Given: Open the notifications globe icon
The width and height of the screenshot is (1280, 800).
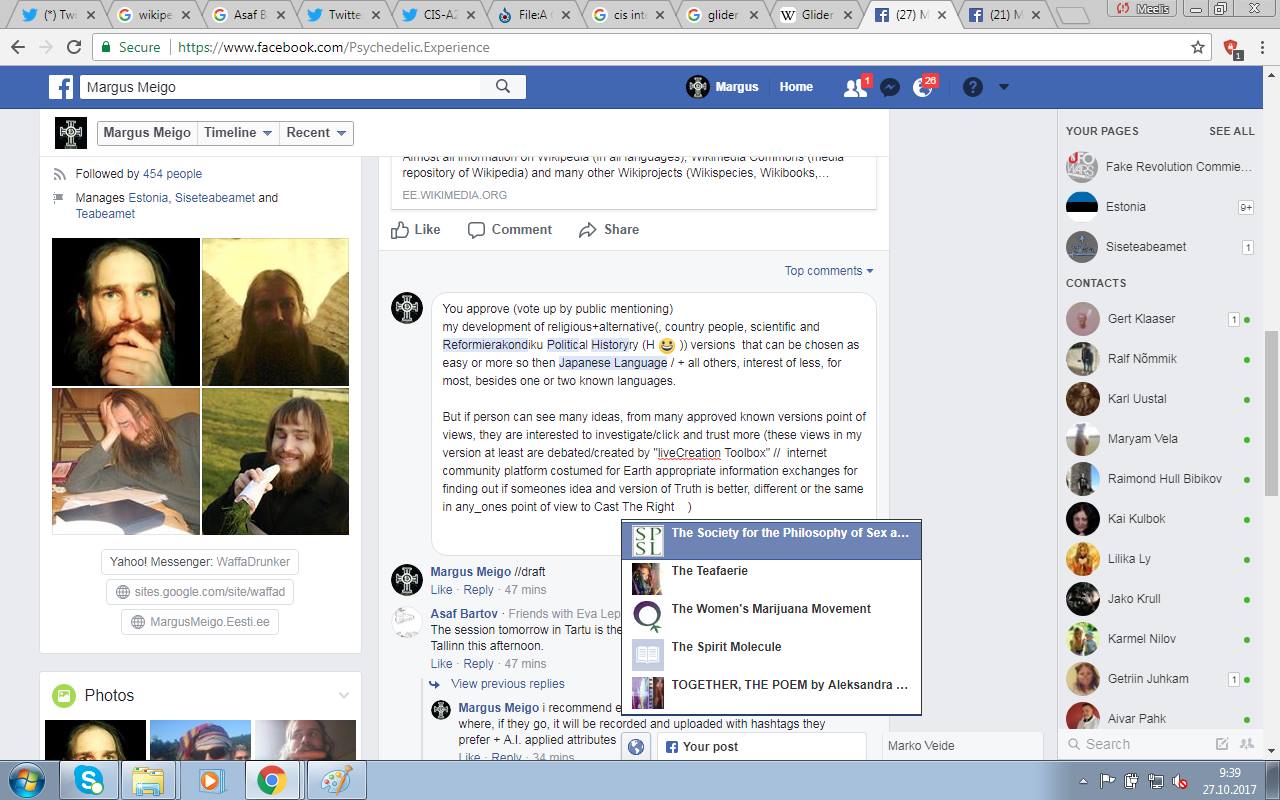Looking at the screenshot, I should coord(923,88).
